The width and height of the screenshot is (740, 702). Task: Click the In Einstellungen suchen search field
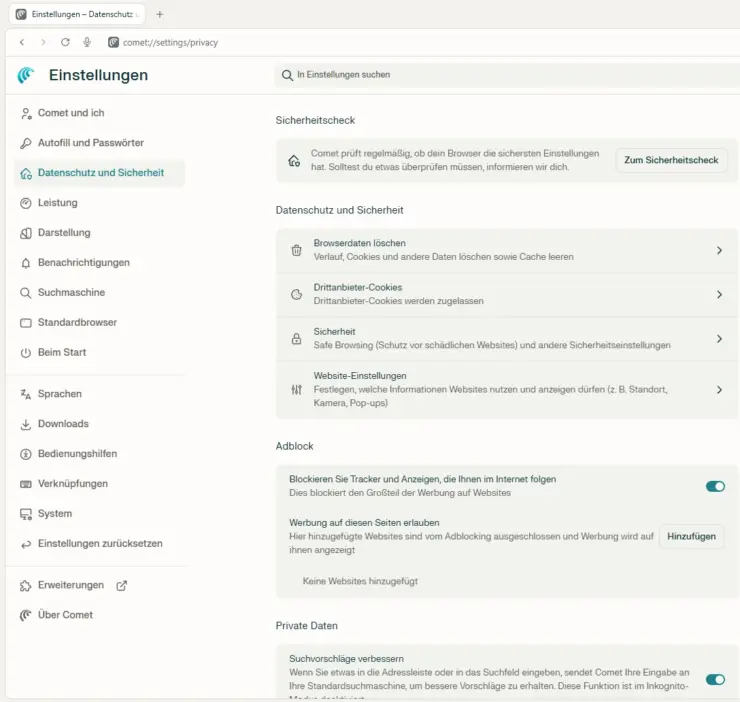coord(500,75)
